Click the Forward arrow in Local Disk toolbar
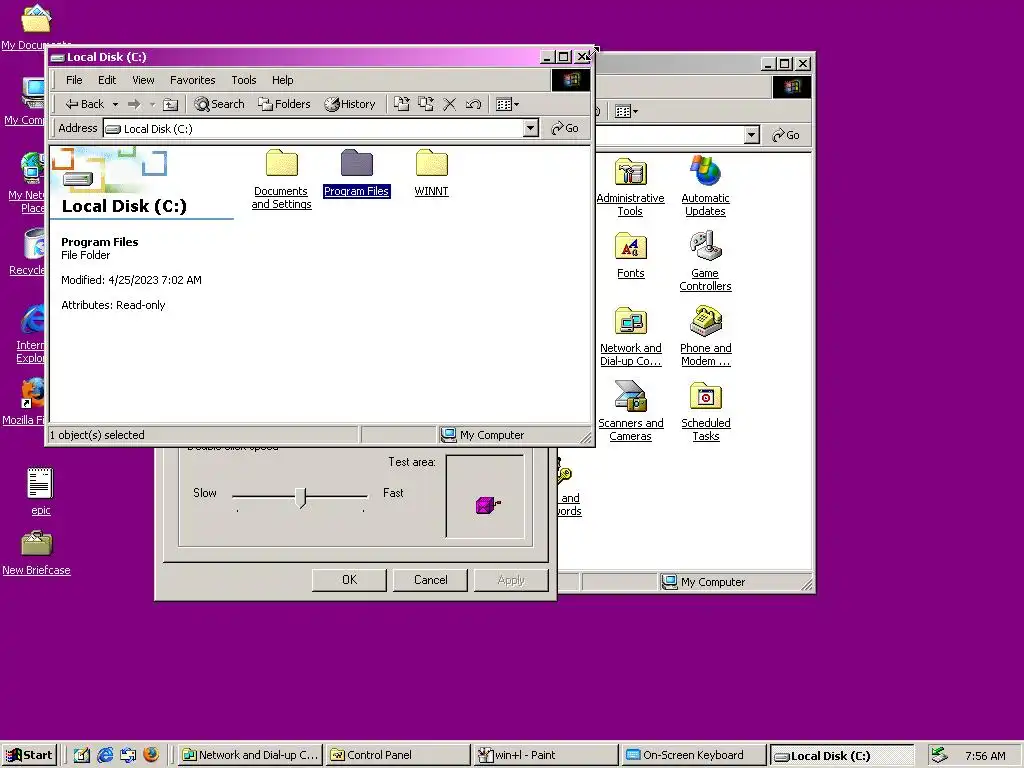Viewport: 1024px width, 768px height. tap(134, 104)
